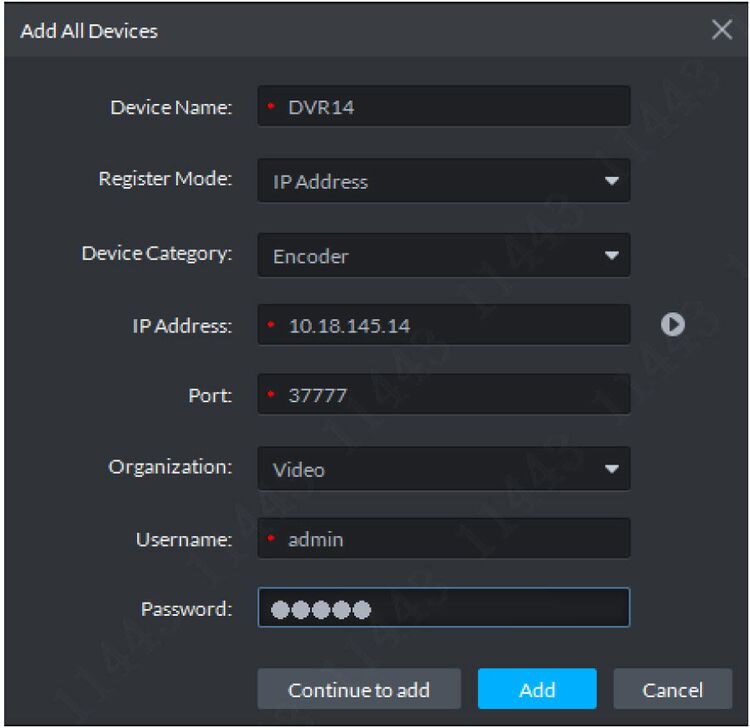Focus the Device Name field containing DVR14
The height and width of the screenshot is (728, 750).
pos(450,107)
